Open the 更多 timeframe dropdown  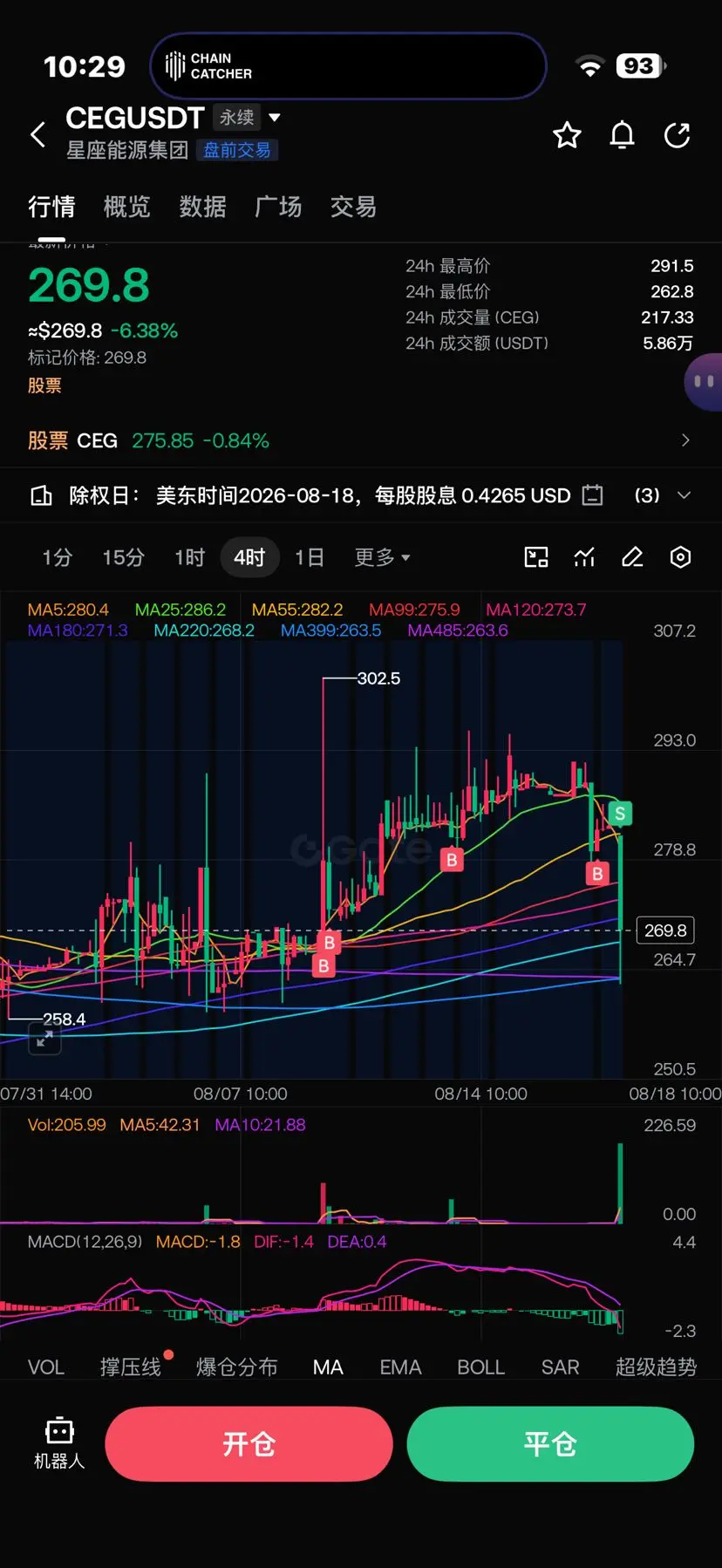pos(382,557)
